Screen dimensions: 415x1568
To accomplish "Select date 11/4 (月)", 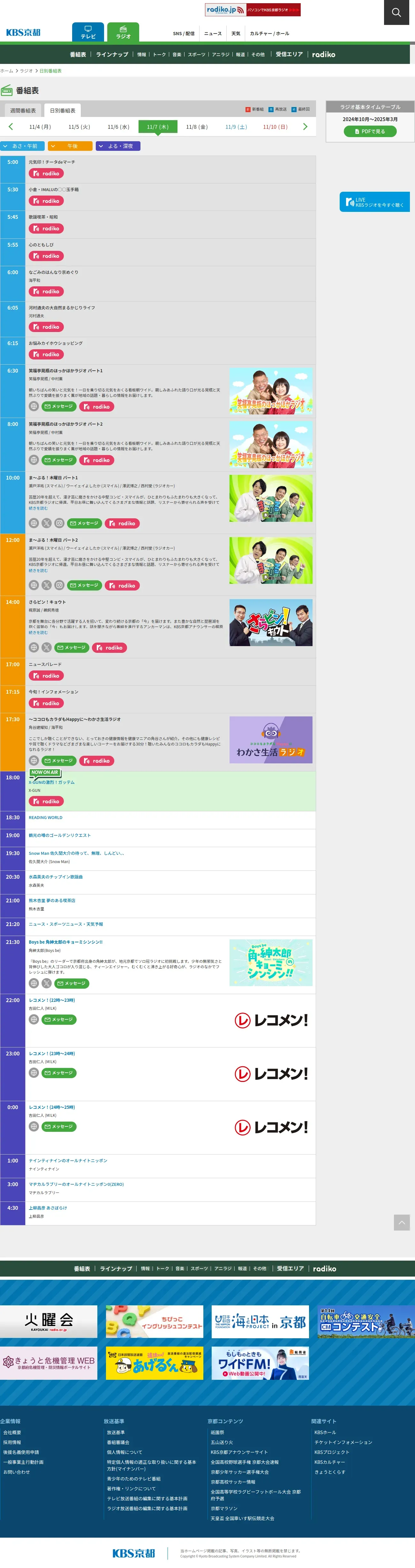I will tap(40, 127).
